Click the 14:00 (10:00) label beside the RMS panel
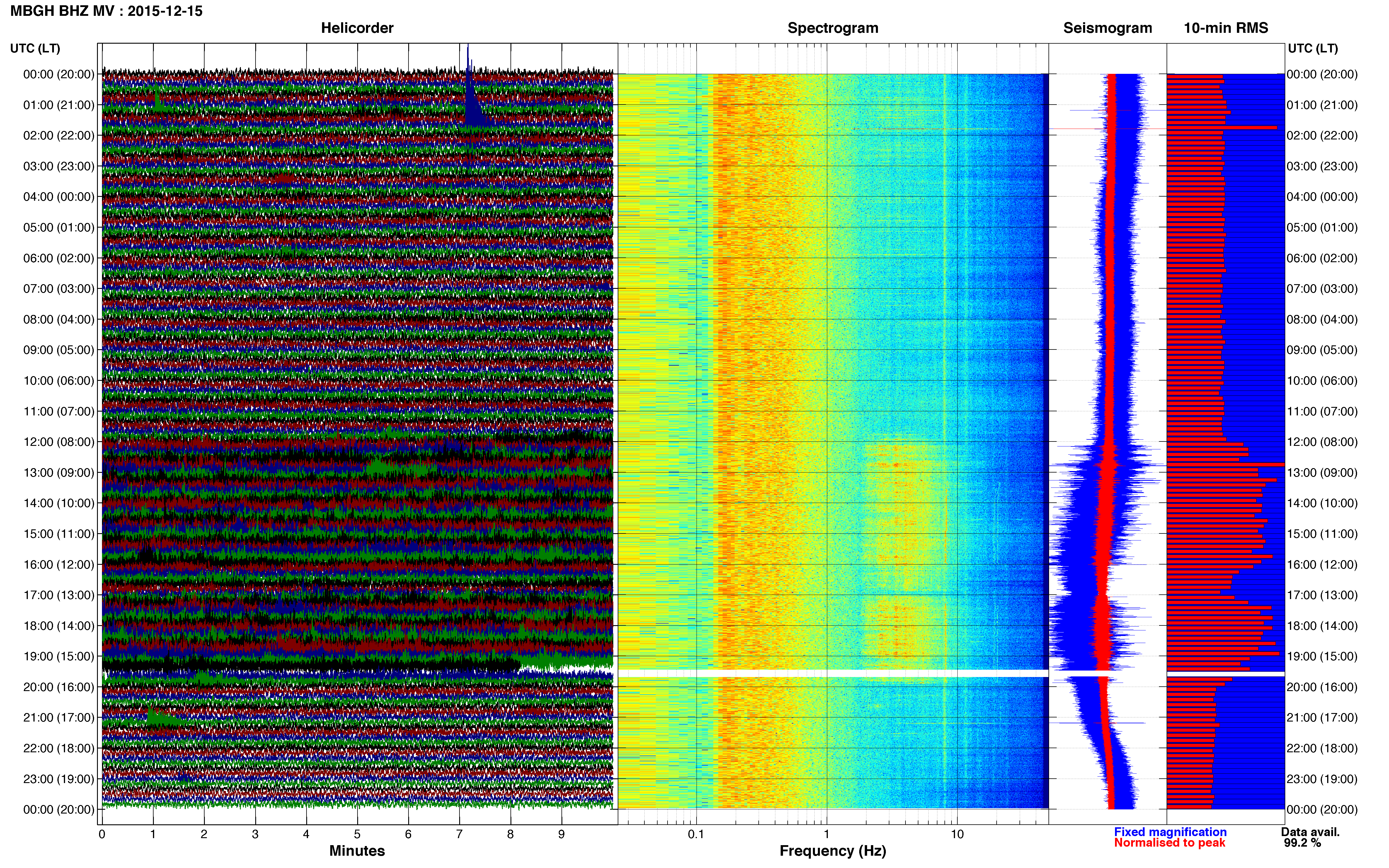 click(x=1322, y=504)
